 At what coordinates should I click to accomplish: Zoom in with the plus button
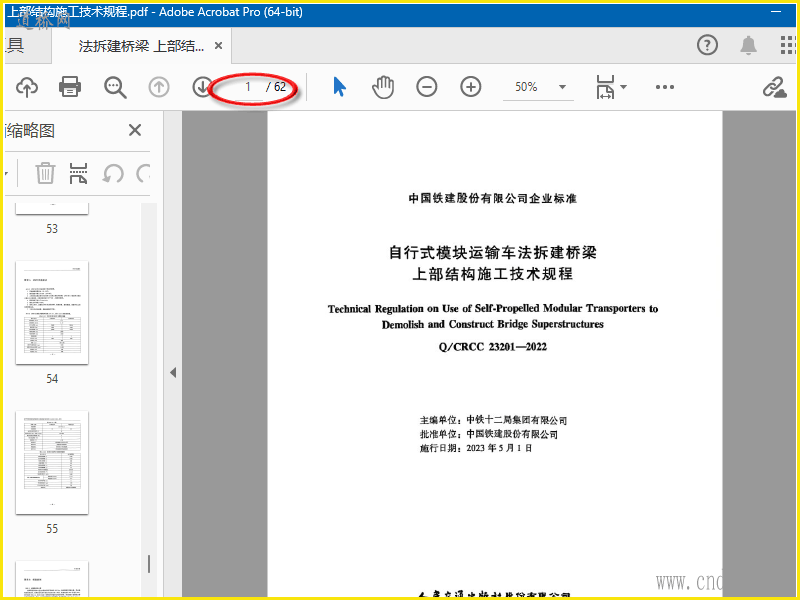coord(470,87)
